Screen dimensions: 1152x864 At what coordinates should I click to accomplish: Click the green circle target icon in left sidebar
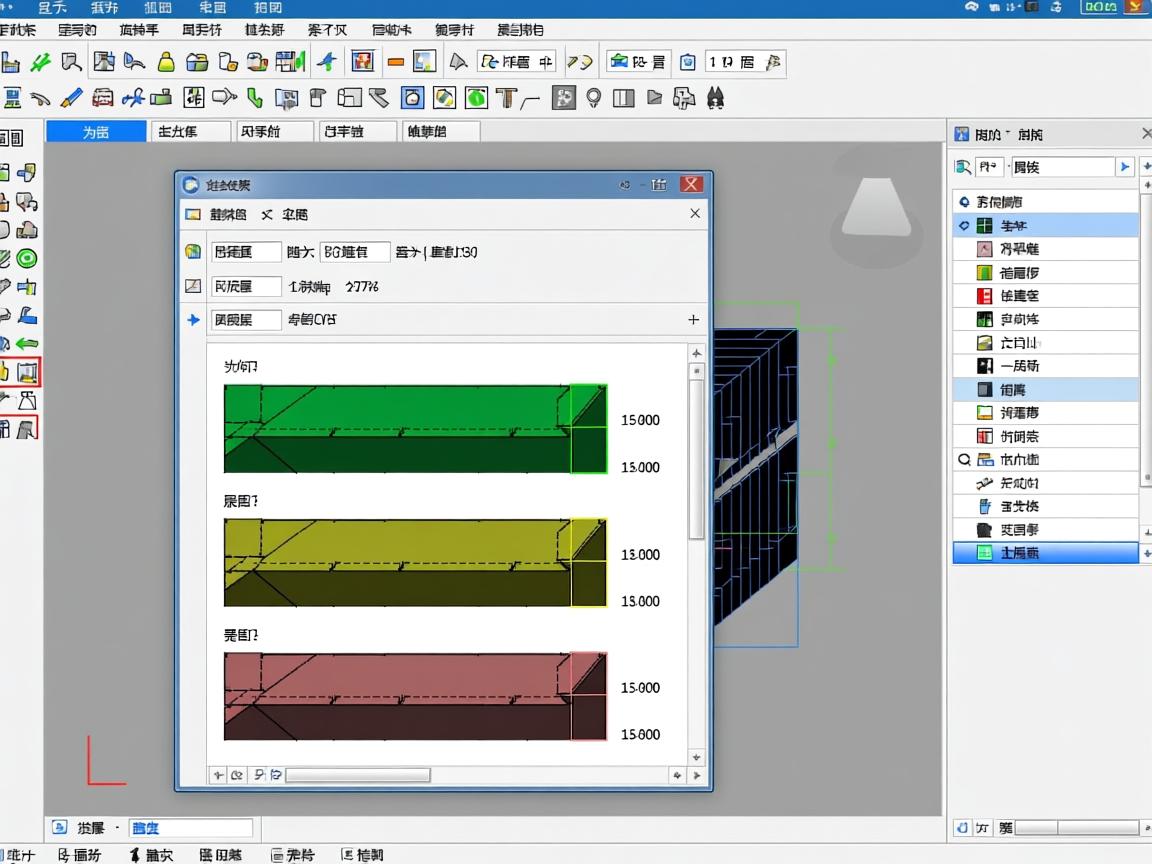[x=27, y=259]
